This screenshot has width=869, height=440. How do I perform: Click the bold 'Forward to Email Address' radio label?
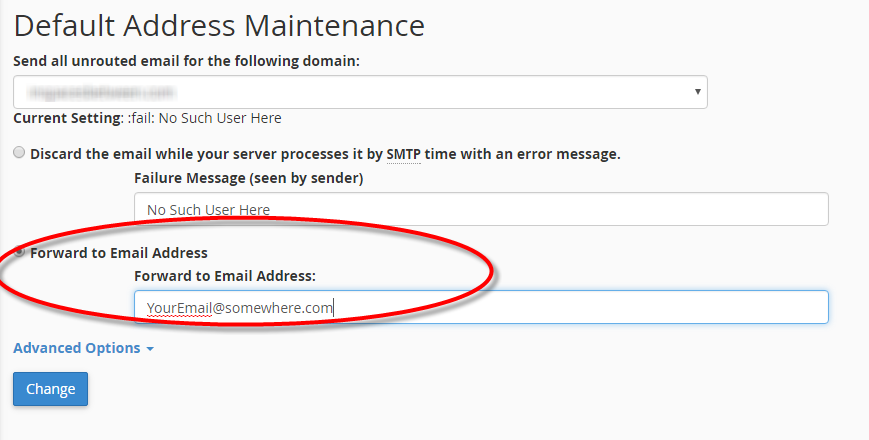pos(119,253)
